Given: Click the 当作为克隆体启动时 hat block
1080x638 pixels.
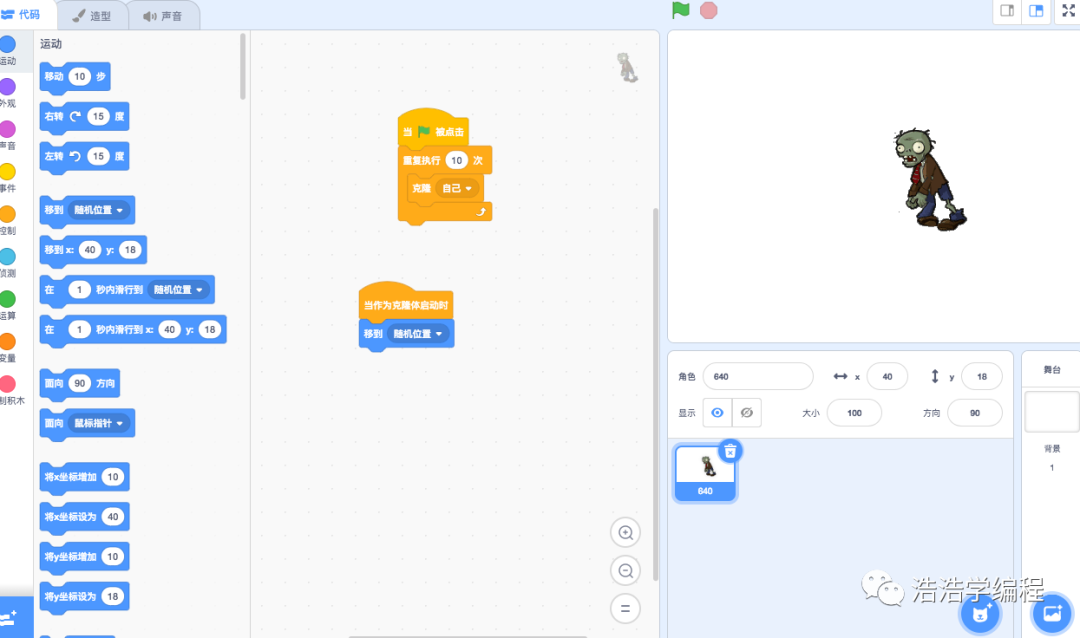Looking at the screenshot, I should point(406,301).
